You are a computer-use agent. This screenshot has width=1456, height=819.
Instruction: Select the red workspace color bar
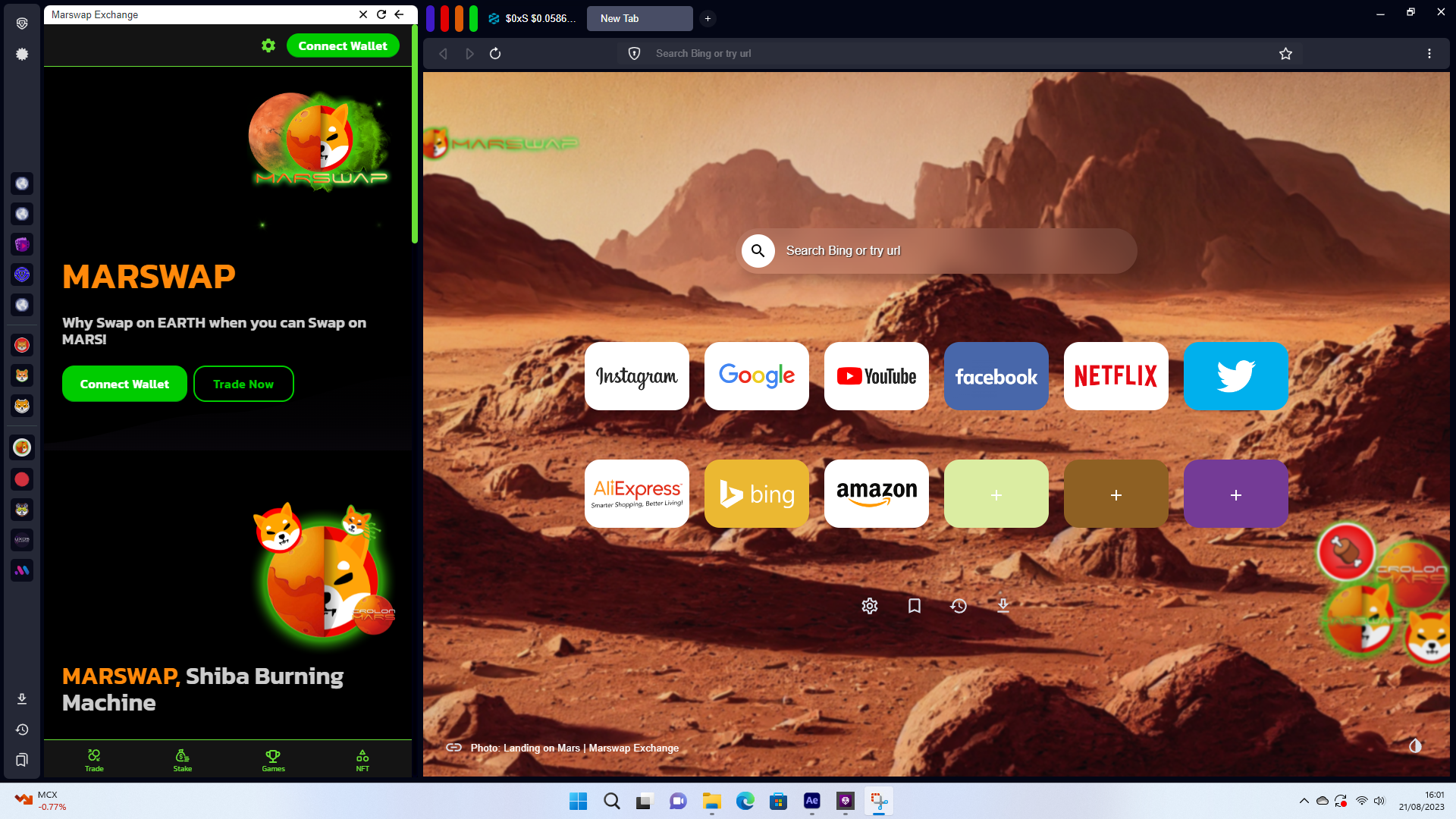445,18
